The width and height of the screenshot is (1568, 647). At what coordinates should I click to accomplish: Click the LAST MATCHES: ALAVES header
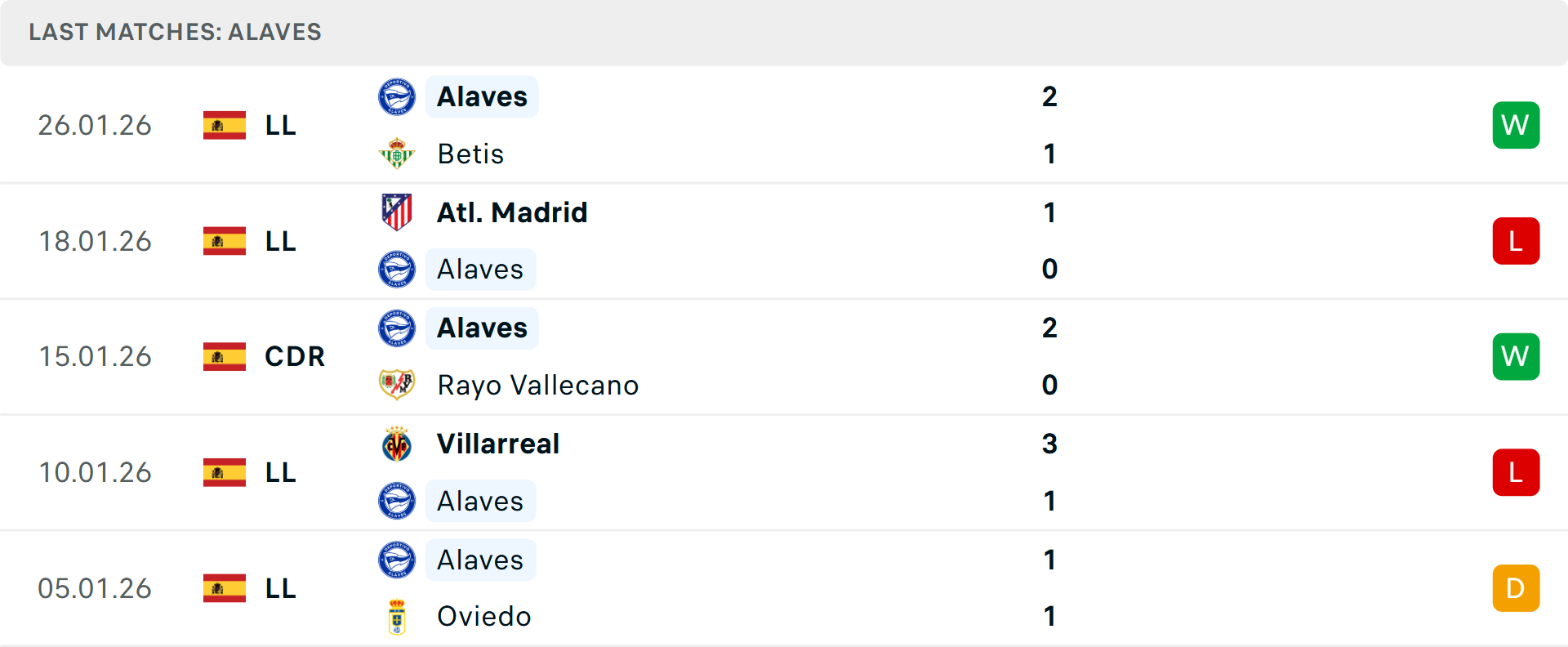175,33
